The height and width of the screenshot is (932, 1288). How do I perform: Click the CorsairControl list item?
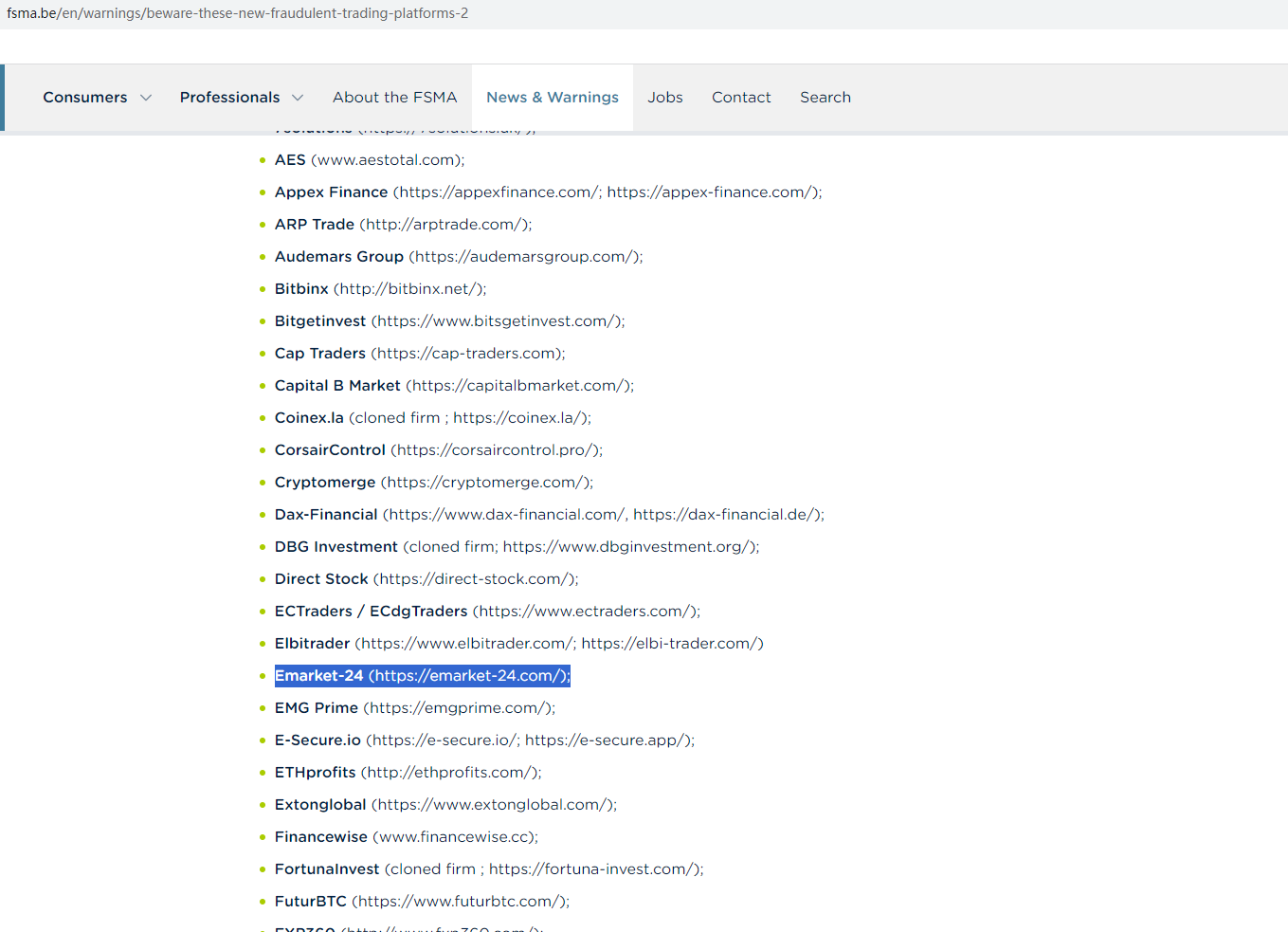pyautogui.click(x=330, y=450)
